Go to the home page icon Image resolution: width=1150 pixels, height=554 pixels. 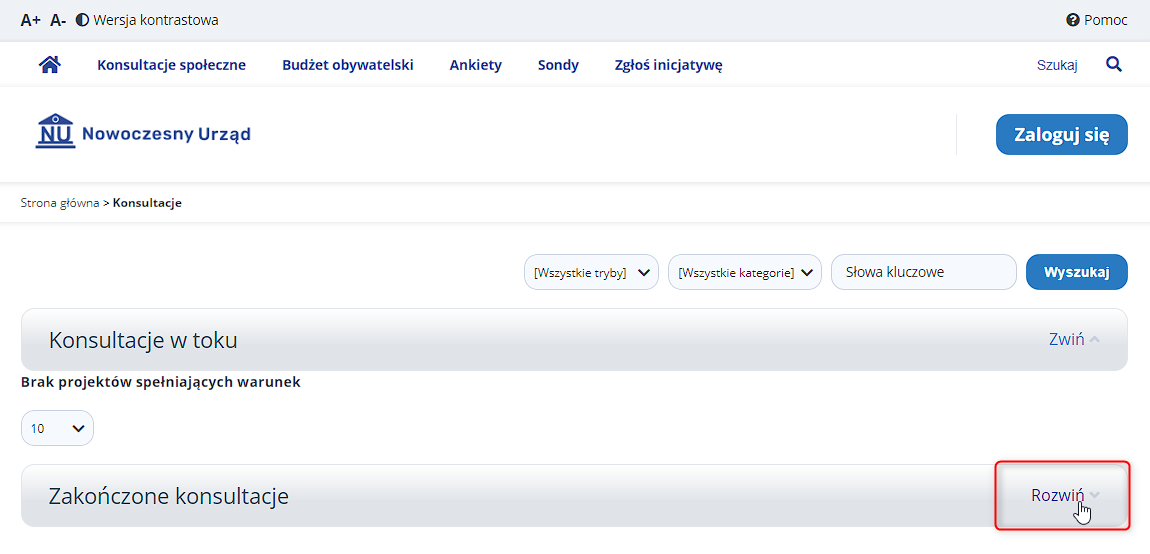(x=49, y=65)
